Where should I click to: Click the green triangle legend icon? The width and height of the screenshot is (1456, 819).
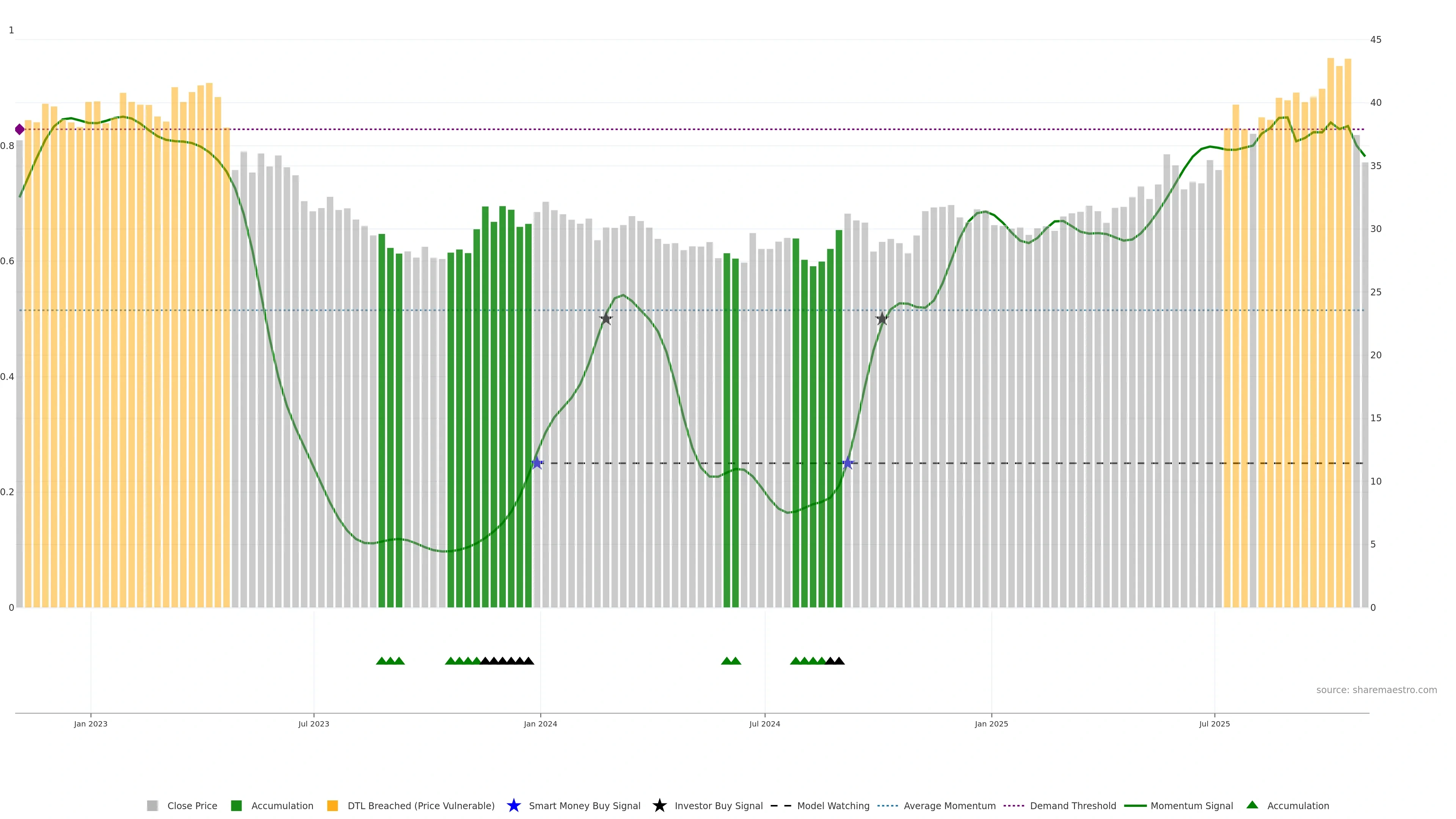point(1252,805)
